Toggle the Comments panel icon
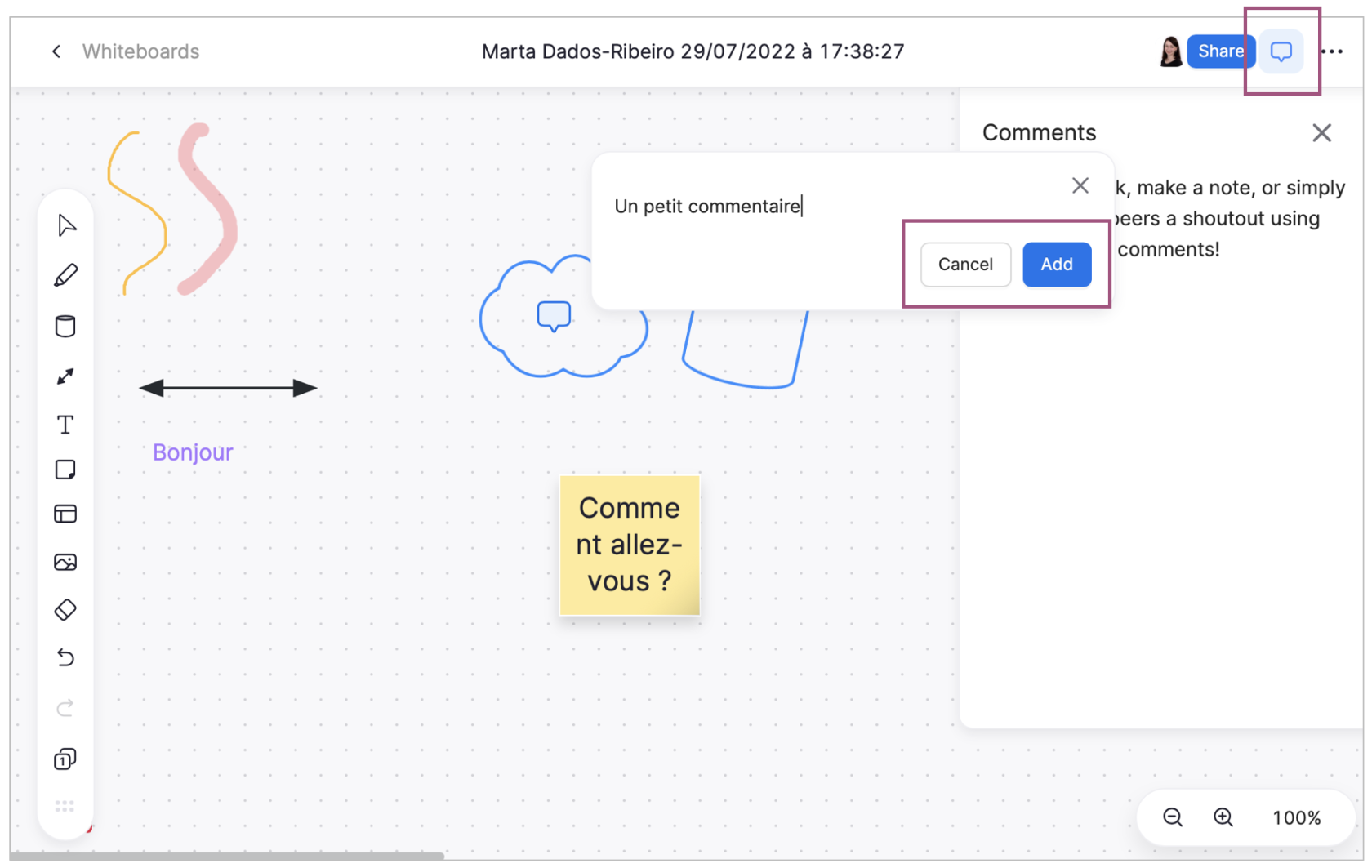 (1281, 51)
